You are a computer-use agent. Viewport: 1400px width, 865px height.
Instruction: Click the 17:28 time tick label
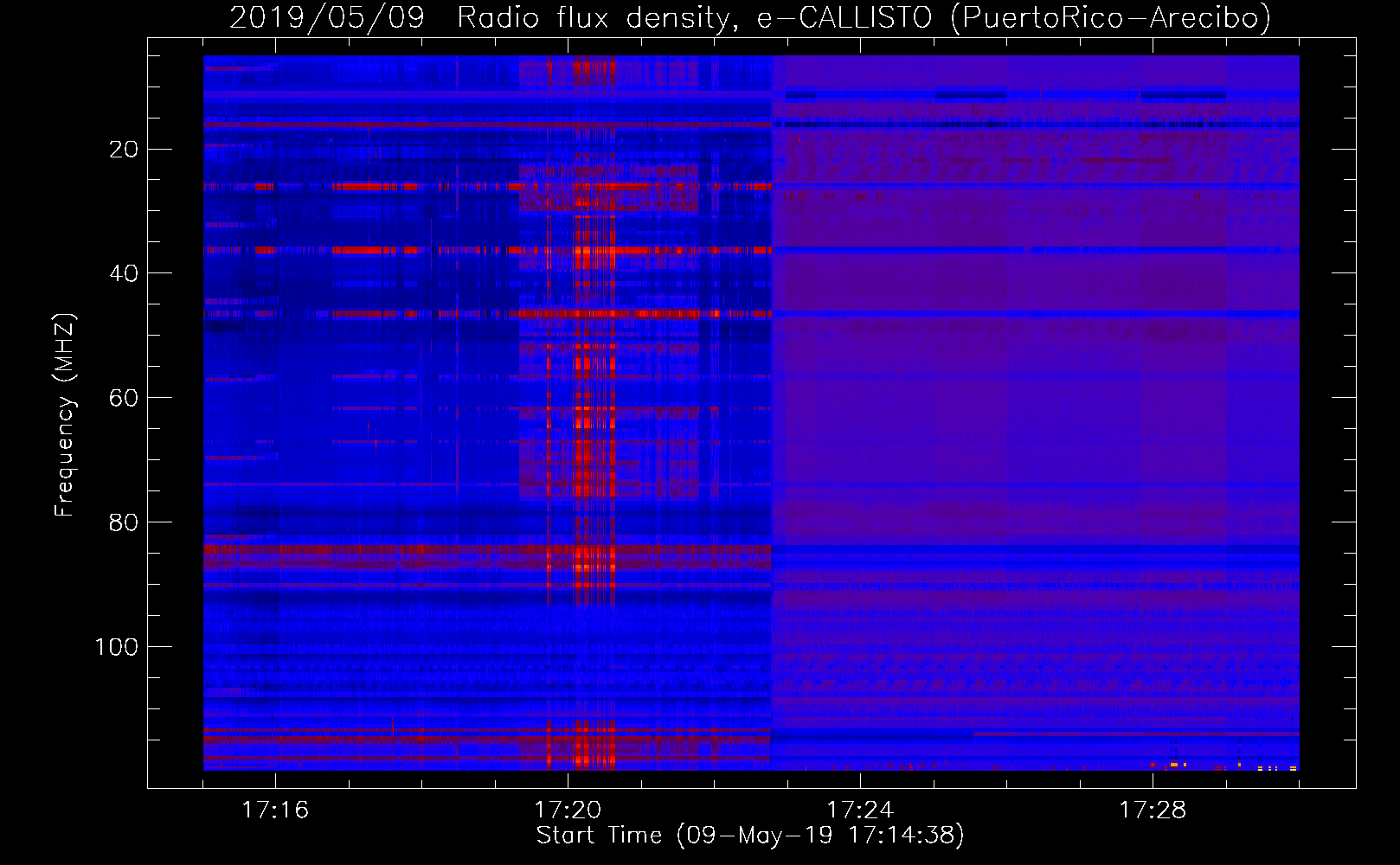(1153, 811)
